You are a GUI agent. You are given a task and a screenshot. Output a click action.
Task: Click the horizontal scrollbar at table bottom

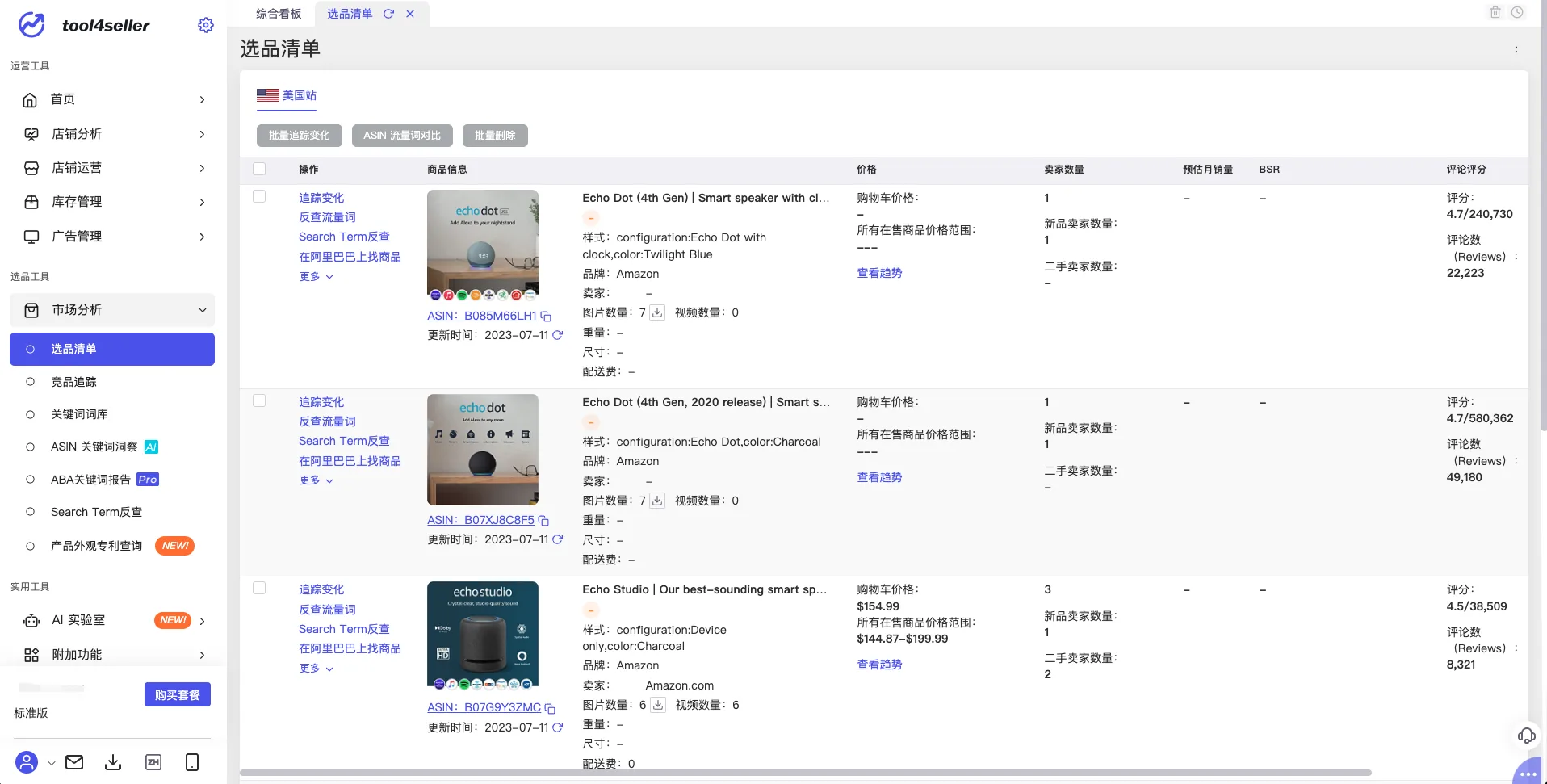806,773
